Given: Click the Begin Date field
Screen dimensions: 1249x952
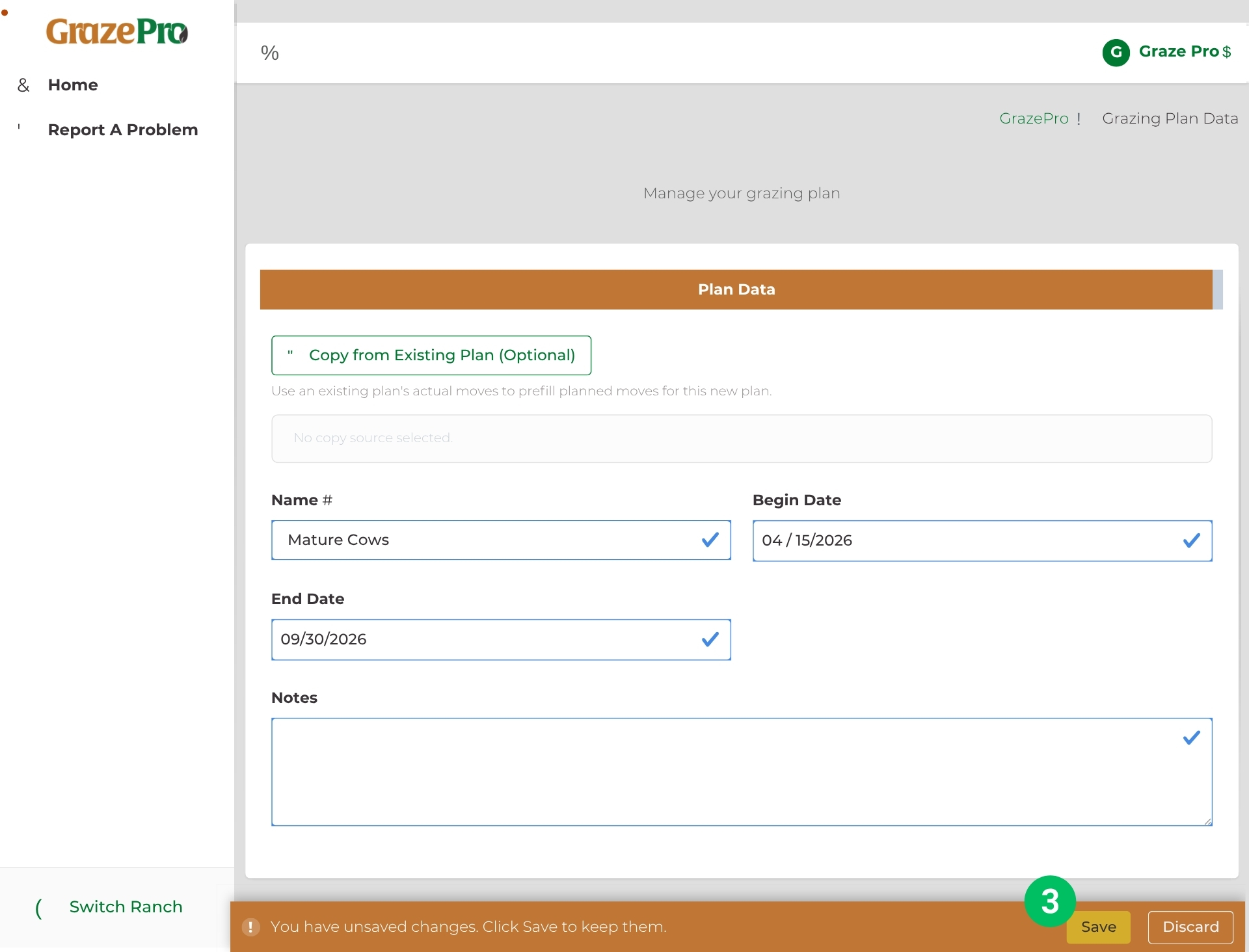Looking at the screenshot, I should click(x=982, y=540).
